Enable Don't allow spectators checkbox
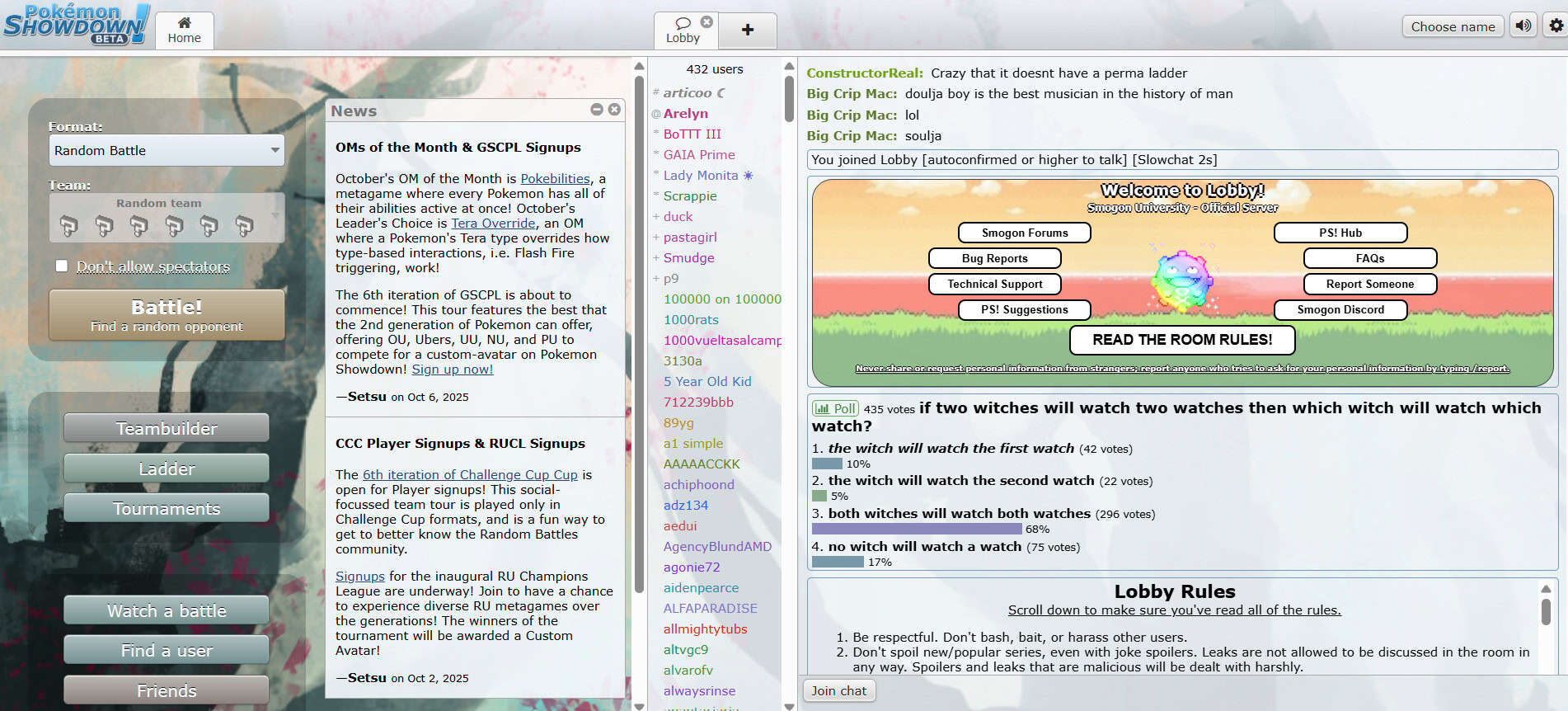Image resolution: width=1568 pixels, height=711 pixels. (62, 266)
